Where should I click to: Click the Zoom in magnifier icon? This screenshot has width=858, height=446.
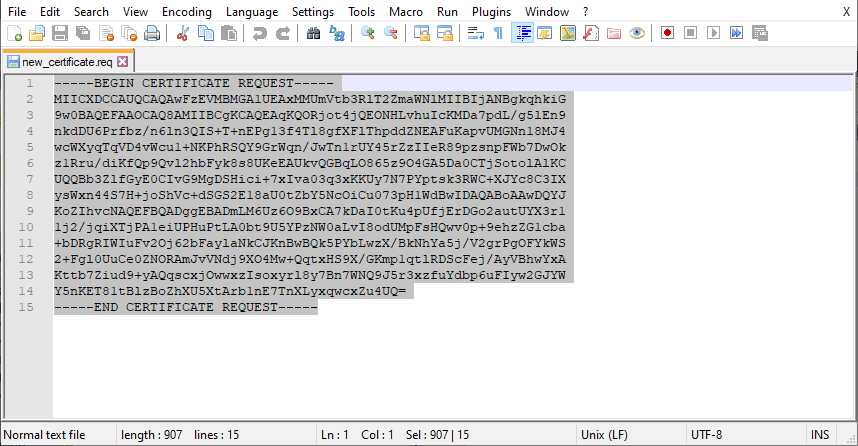tap(368, 33)
